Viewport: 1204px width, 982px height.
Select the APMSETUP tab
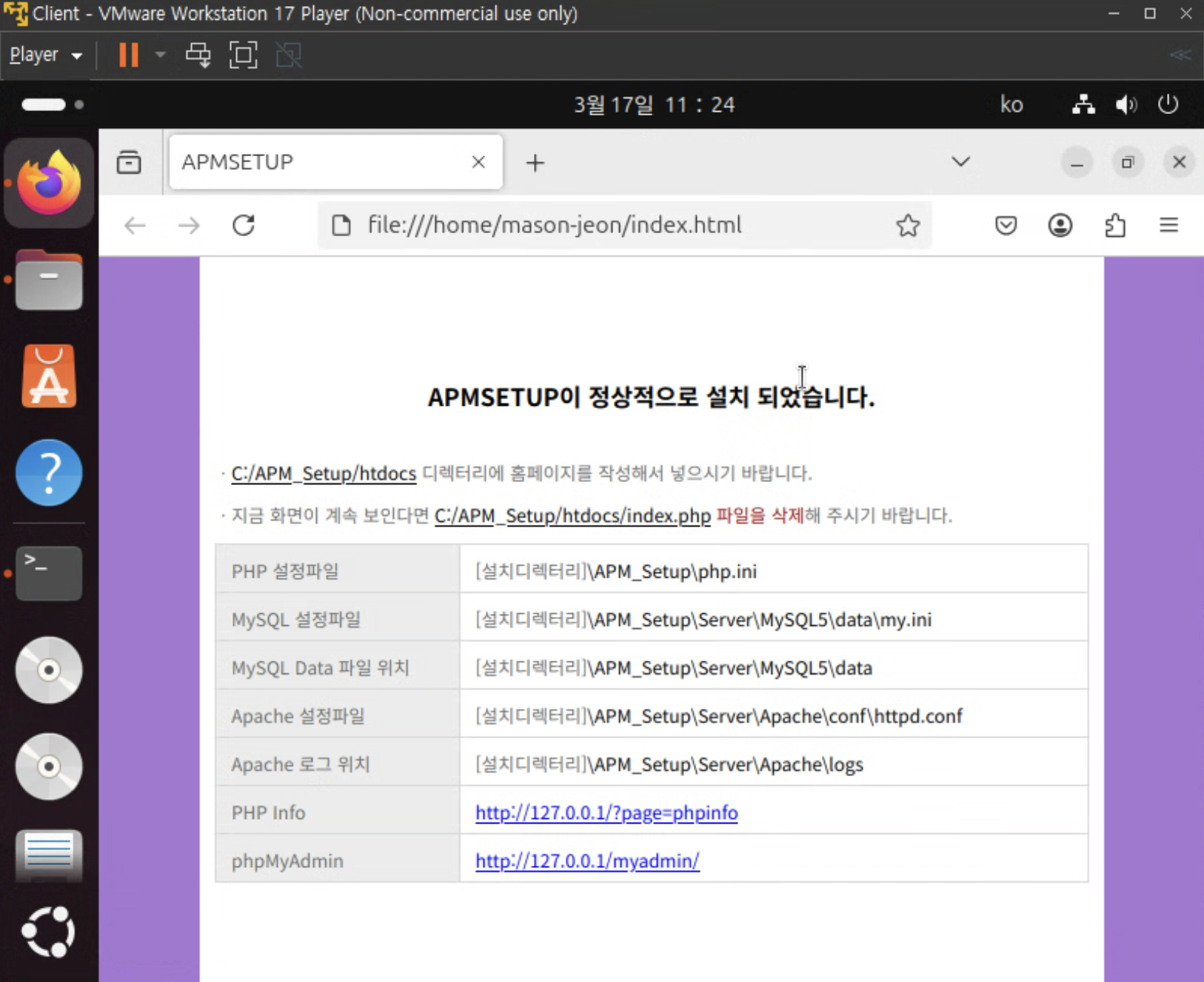(336, 162)
